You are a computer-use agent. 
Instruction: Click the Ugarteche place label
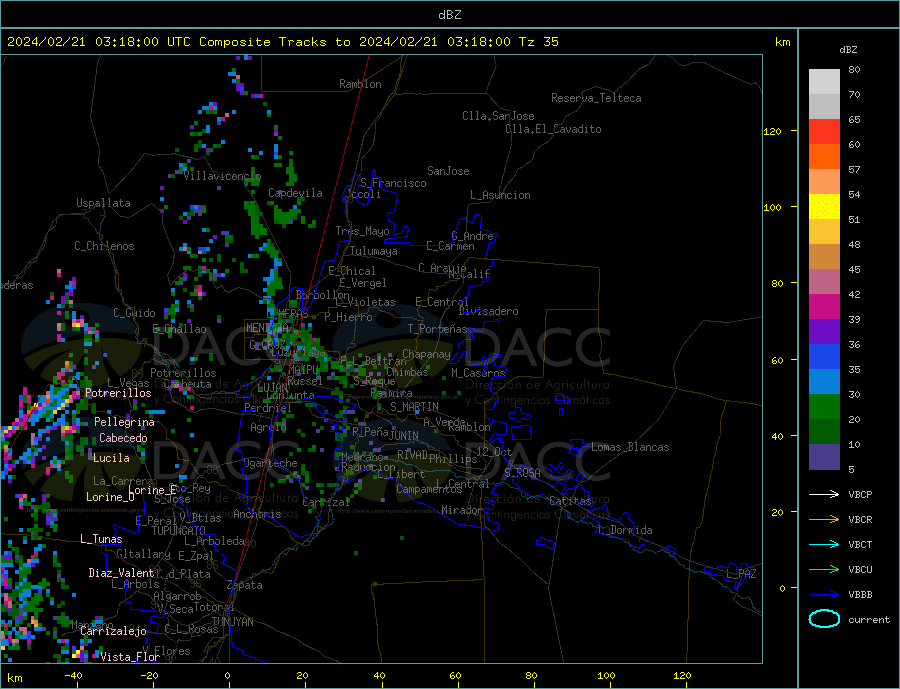[270, 463]
